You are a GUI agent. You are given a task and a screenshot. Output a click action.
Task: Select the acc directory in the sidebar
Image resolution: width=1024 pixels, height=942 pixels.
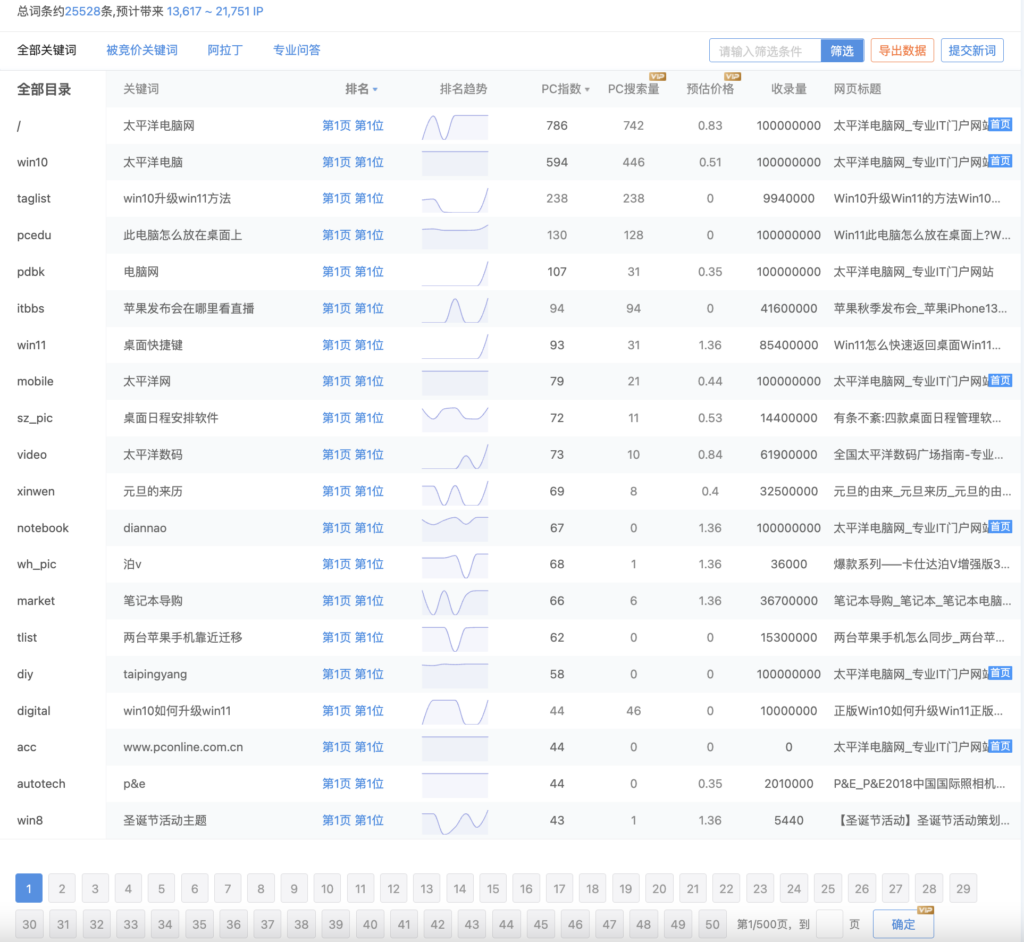click(x=27, y=747)
